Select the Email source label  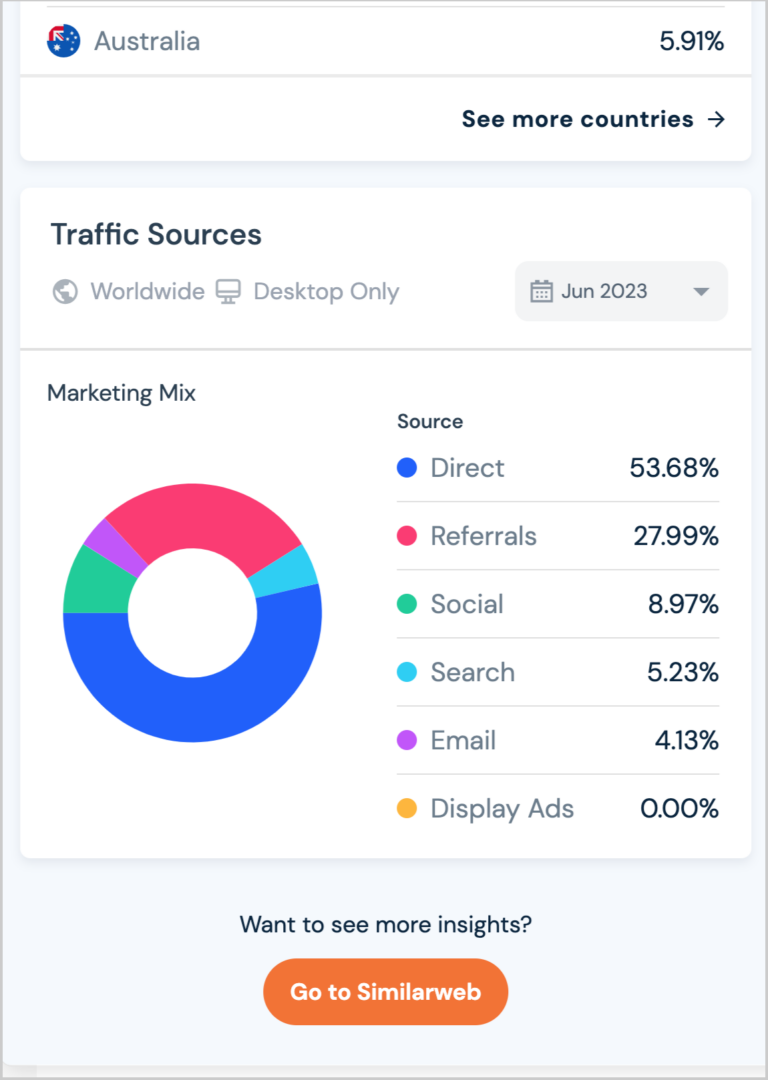pyautogui.click(x=463, y=740)
